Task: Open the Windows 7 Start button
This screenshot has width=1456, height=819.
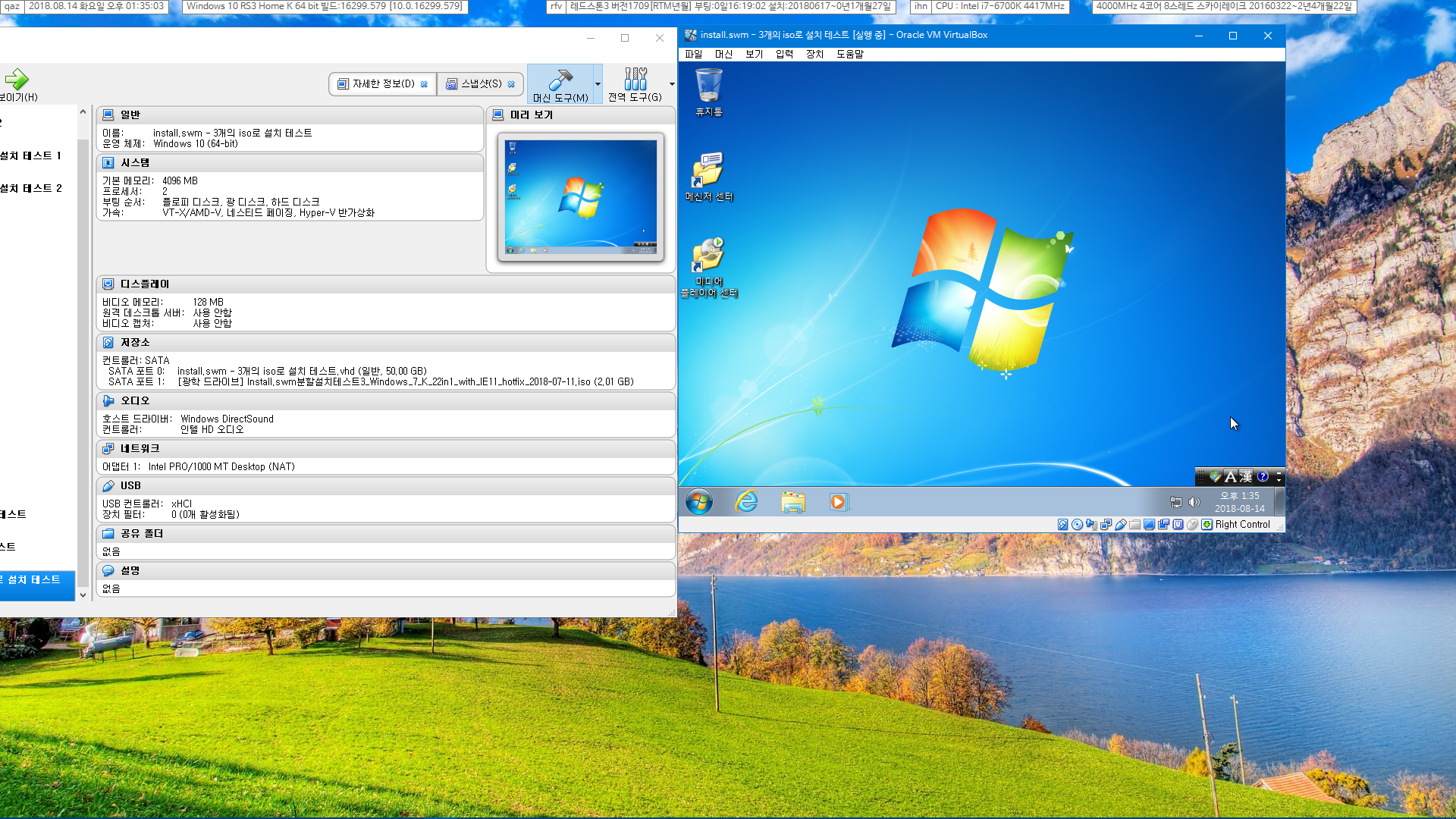Action: pyautogui.click(x=699, y=502)
